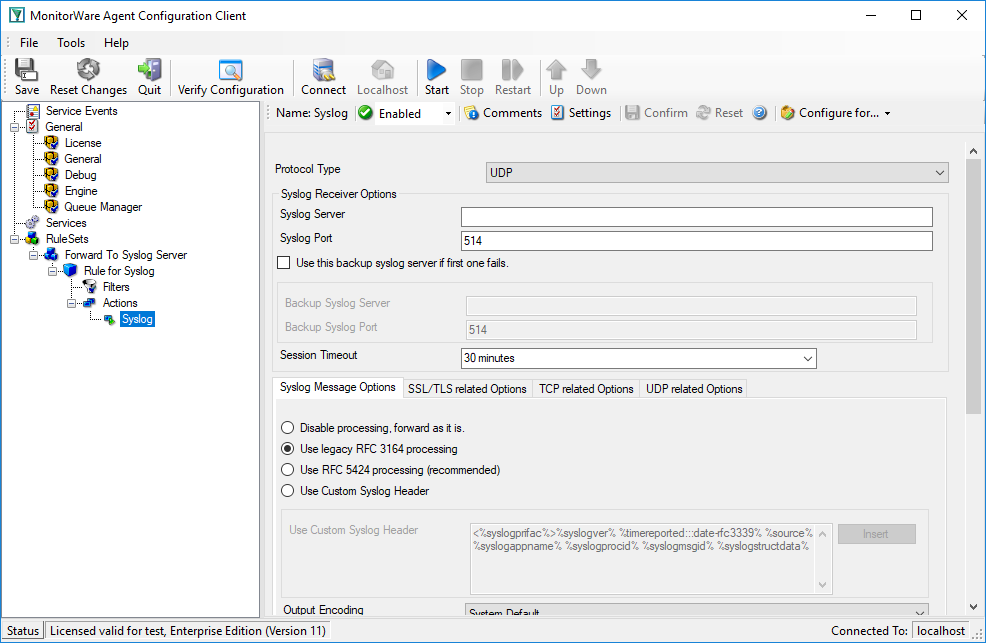This screenshot has height=643, width=986.
Task: Select the Syslog action in the tree
Action: [x=137, y=319]
